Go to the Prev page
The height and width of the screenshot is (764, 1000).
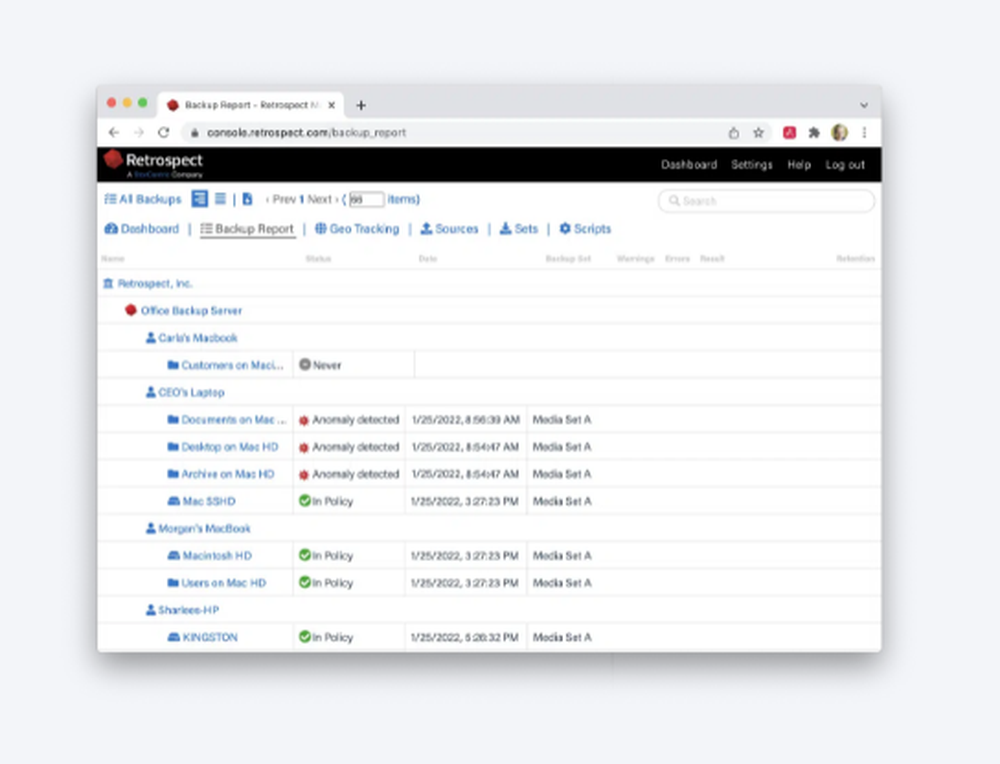[281, 200]
